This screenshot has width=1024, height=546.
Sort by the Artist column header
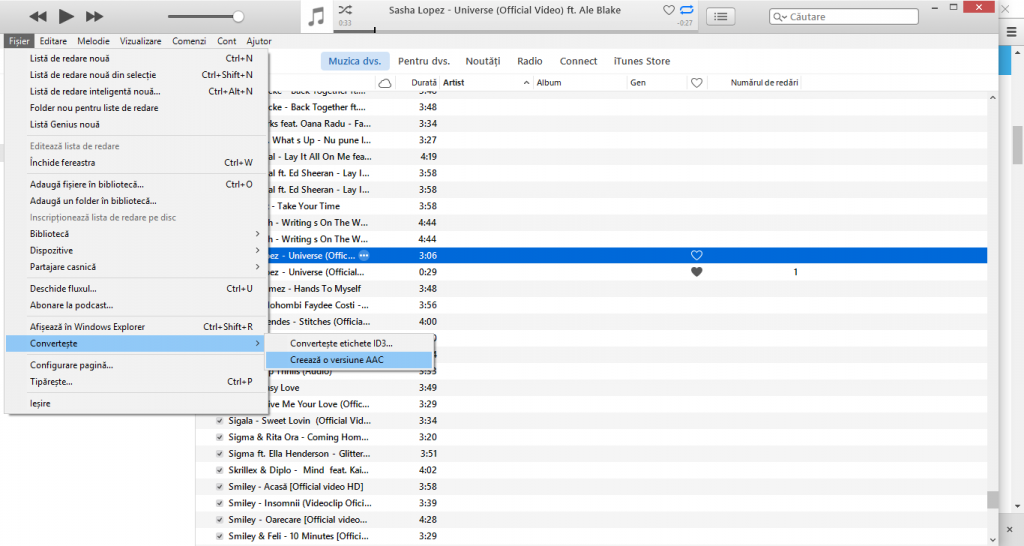486,83
